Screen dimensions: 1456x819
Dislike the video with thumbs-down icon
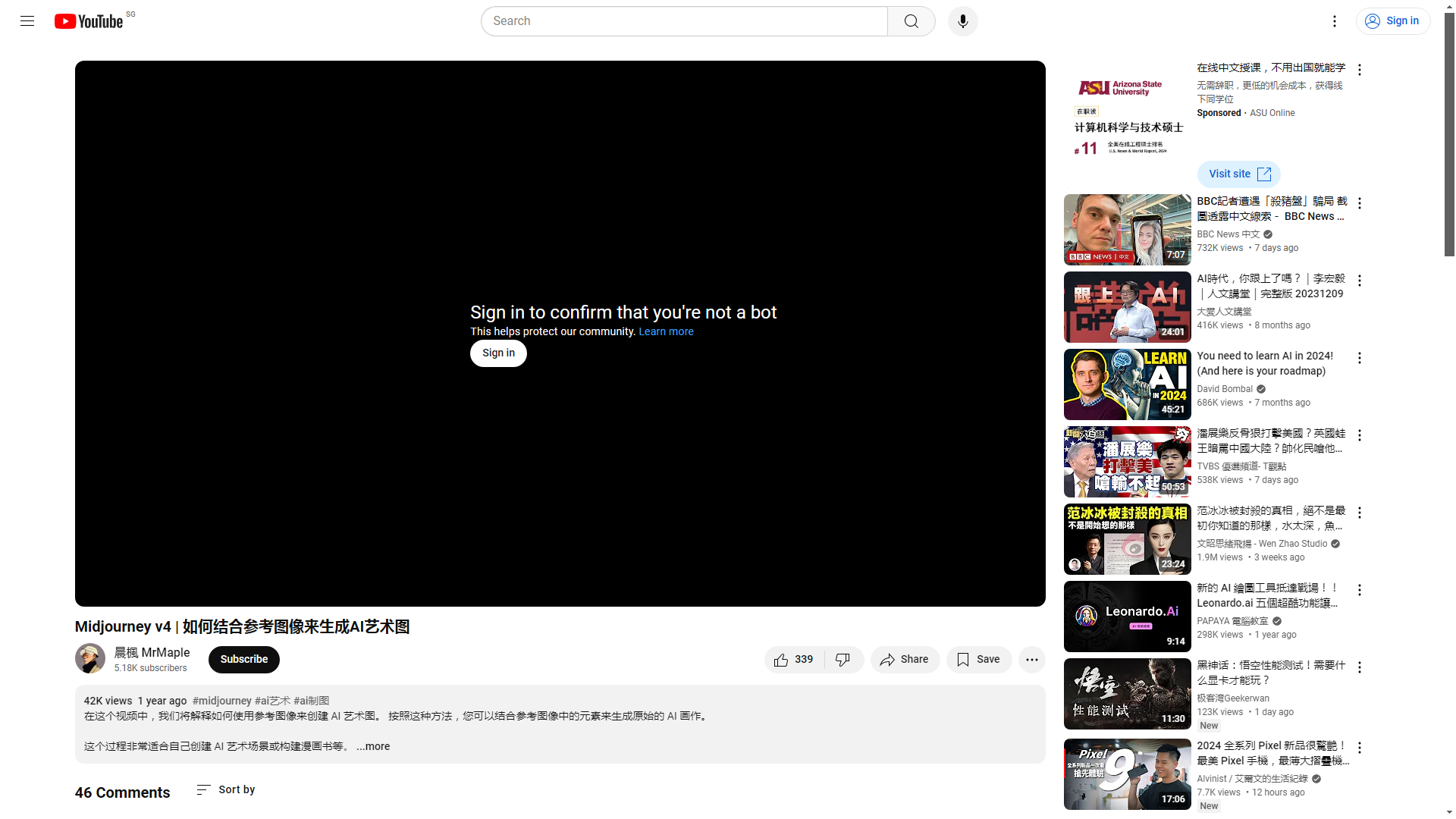[843, 660]
